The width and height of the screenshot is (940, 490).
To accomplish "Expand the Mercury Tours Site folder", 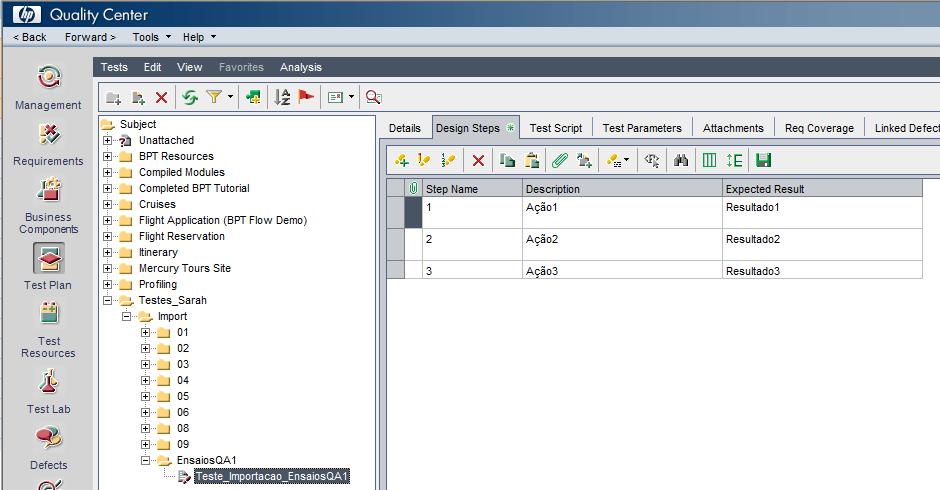I will (107, 268).
